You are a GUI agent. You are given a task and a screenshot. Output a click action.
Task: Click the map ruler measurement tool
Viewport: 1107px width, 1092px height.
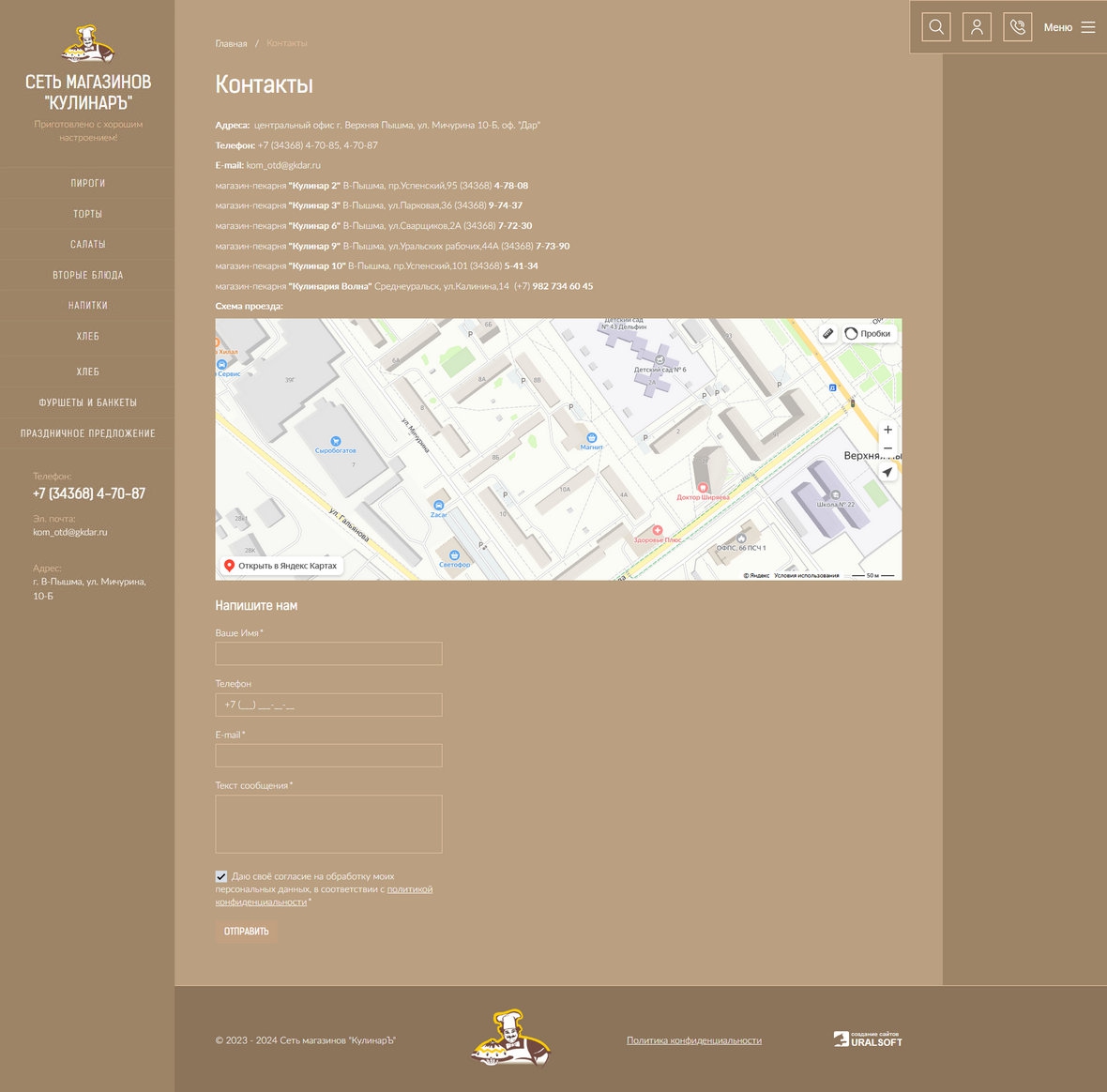click(x=827, y=333)
